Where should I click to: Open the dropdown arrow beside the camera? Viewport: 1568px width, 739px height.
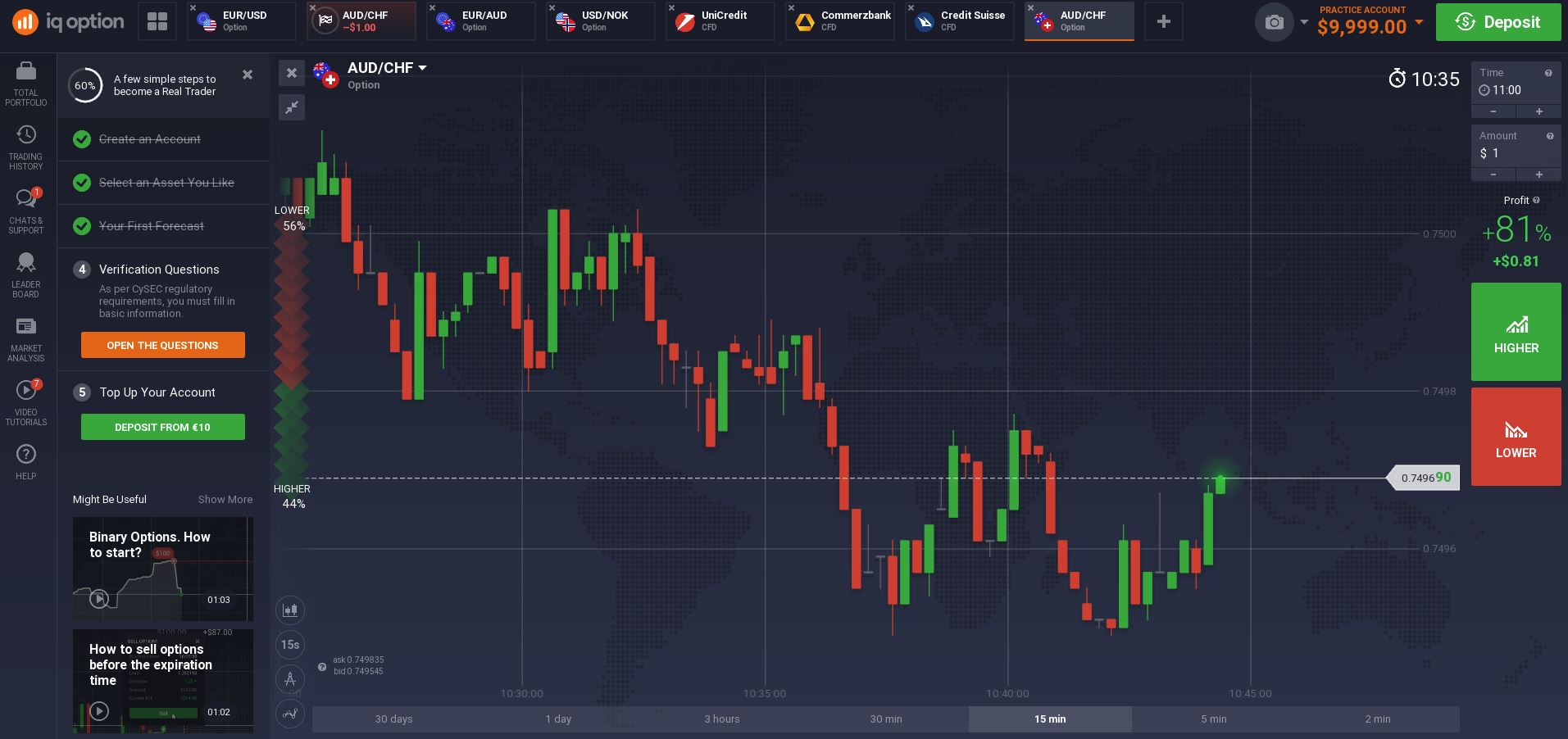click(1304, 22)
